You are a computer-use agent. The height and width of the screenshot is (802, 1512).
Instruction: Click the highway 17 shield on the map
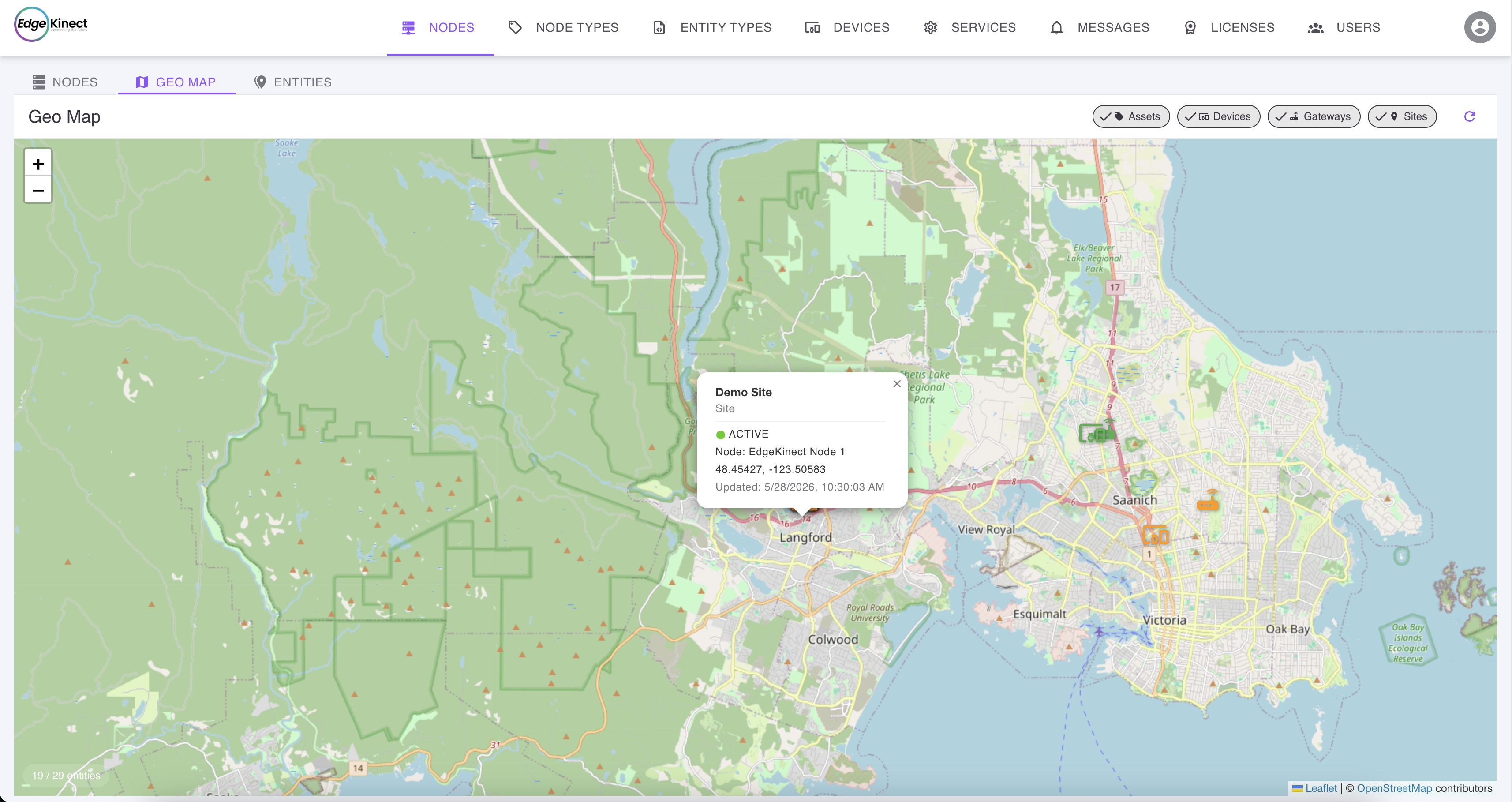tap(1114, 287)
